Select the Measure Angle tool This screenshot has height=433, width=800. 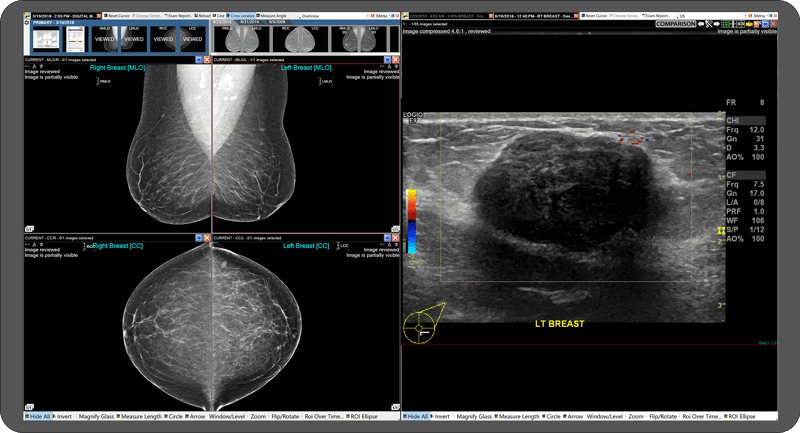click(x=272, y=16)
